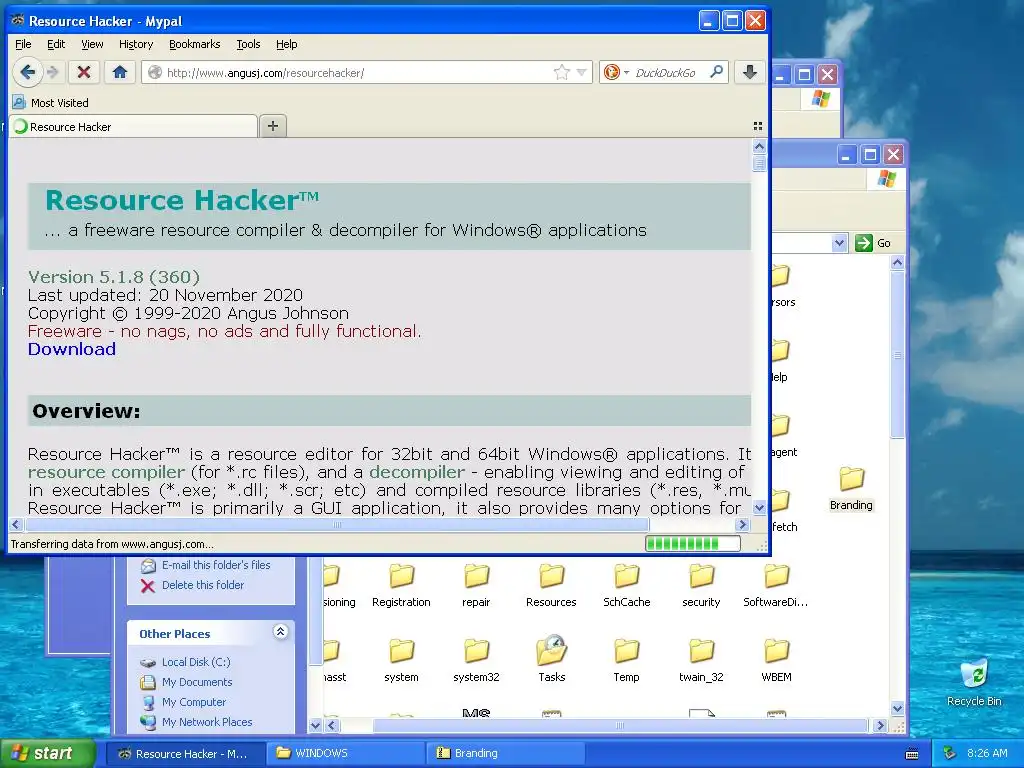The width and height of the screenshot is (1024, 768).
Task: Click the search magnifier icon
Action: [x=716, y=72]
